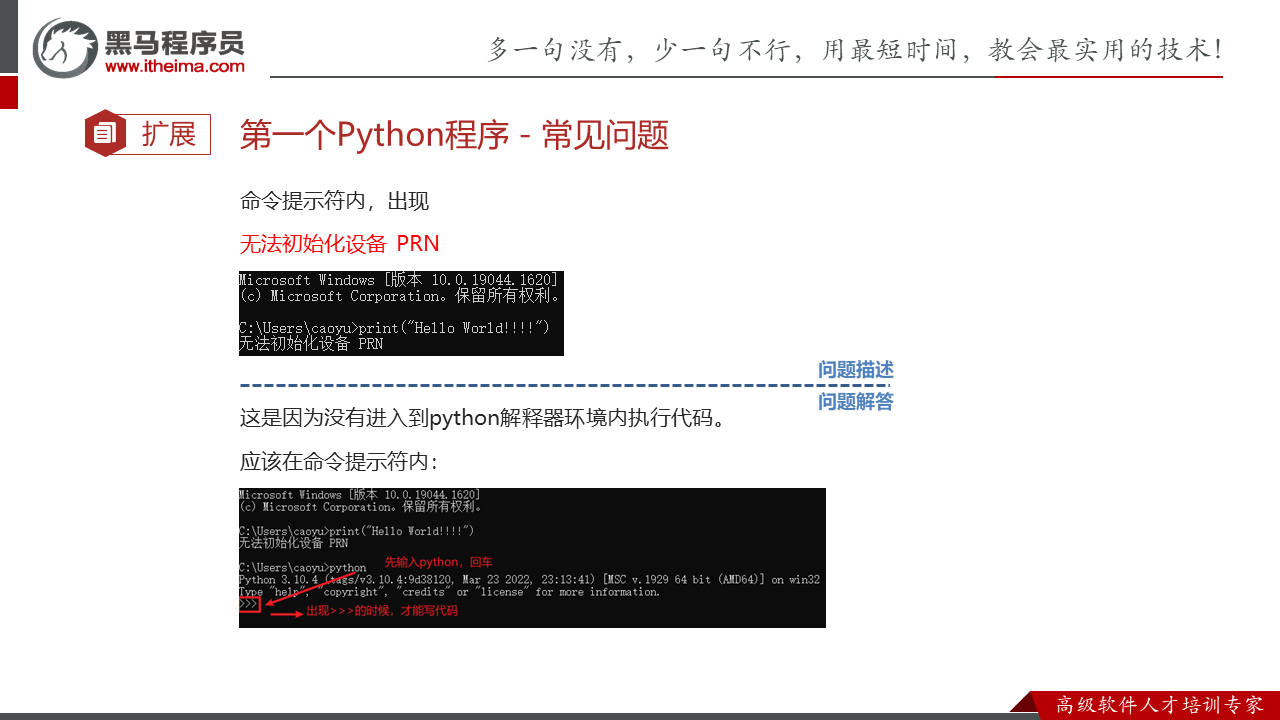This screenshot has height=720, width=1280.
Task: Click the small red square on left edge
Action: (x=8, y=92)
